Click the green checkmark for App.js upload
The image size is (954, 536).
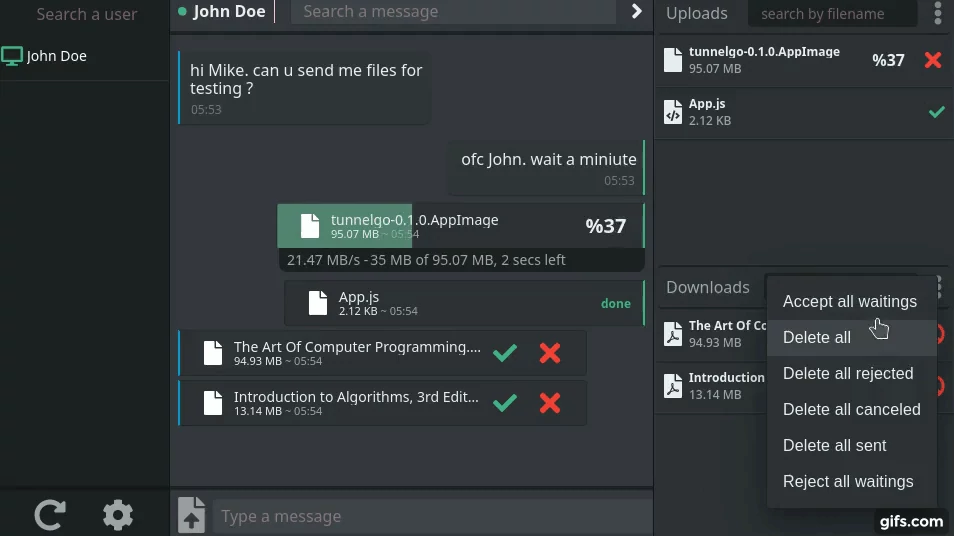click(x=936, y=112)
